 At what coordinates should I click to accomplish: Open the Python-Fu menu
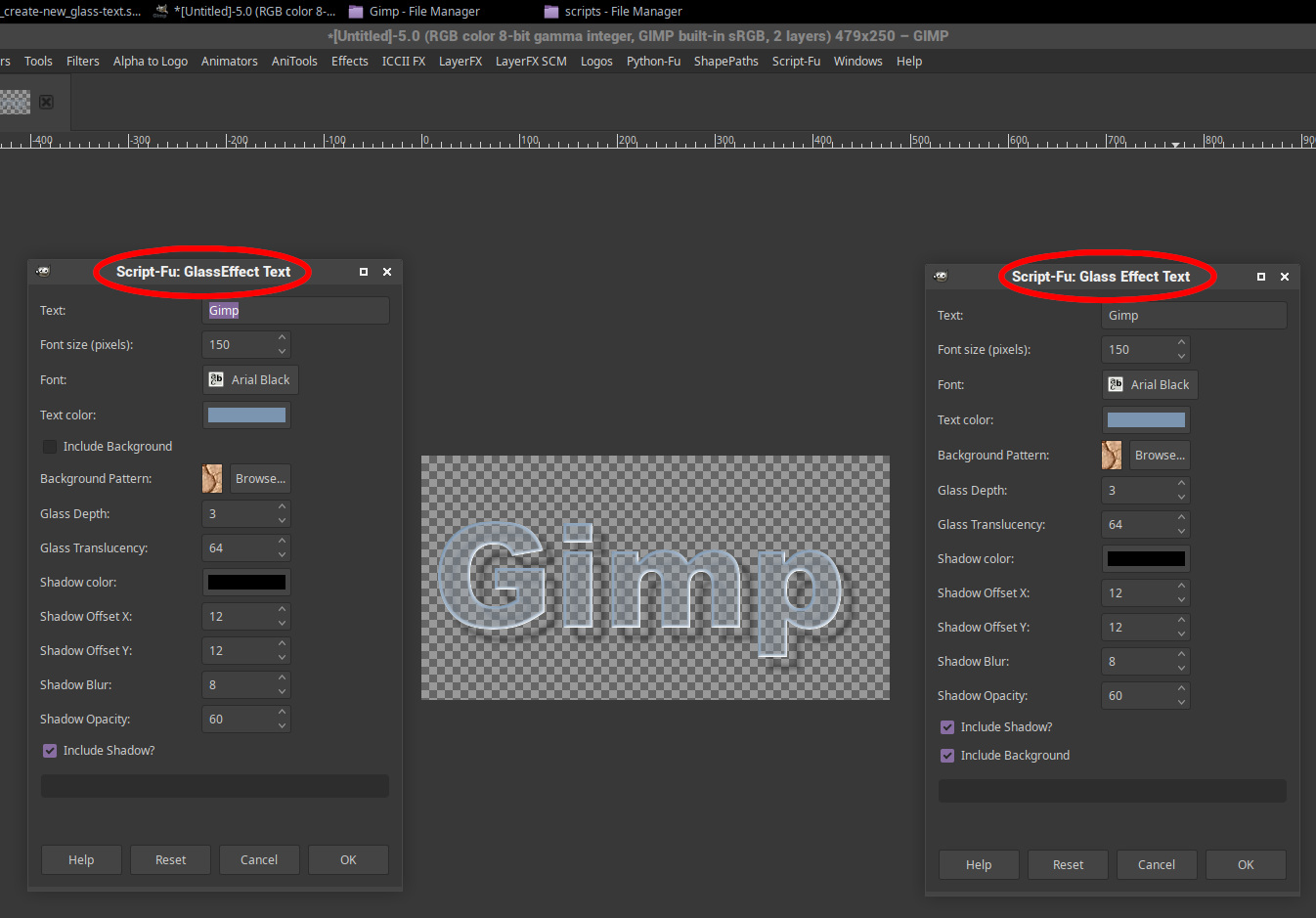(x=653, y=61)
